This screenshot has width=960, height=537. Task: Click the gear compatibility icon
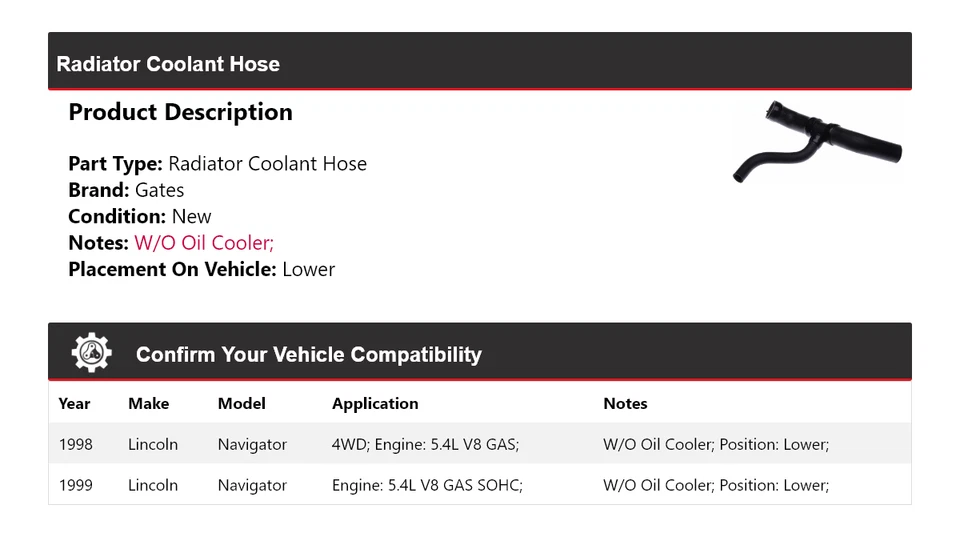[x=91, y=353]
